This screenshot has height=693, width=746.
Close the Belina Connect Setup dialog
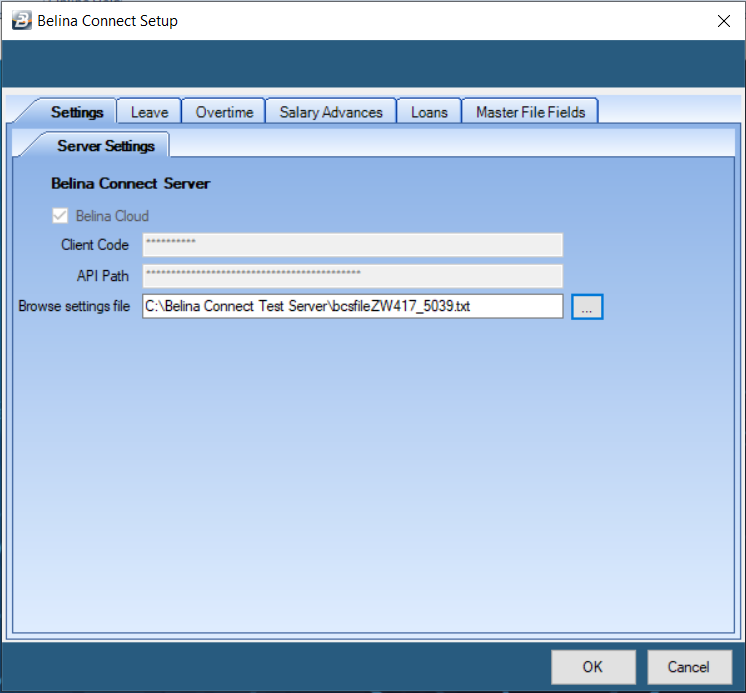(724, 21)
